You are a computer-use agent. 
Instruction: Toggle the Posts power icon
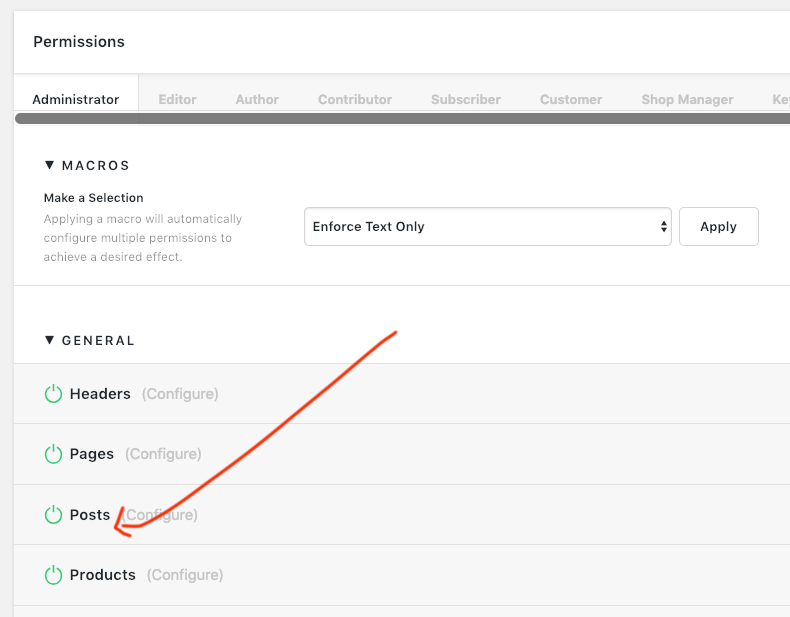(x=54, y=515)
